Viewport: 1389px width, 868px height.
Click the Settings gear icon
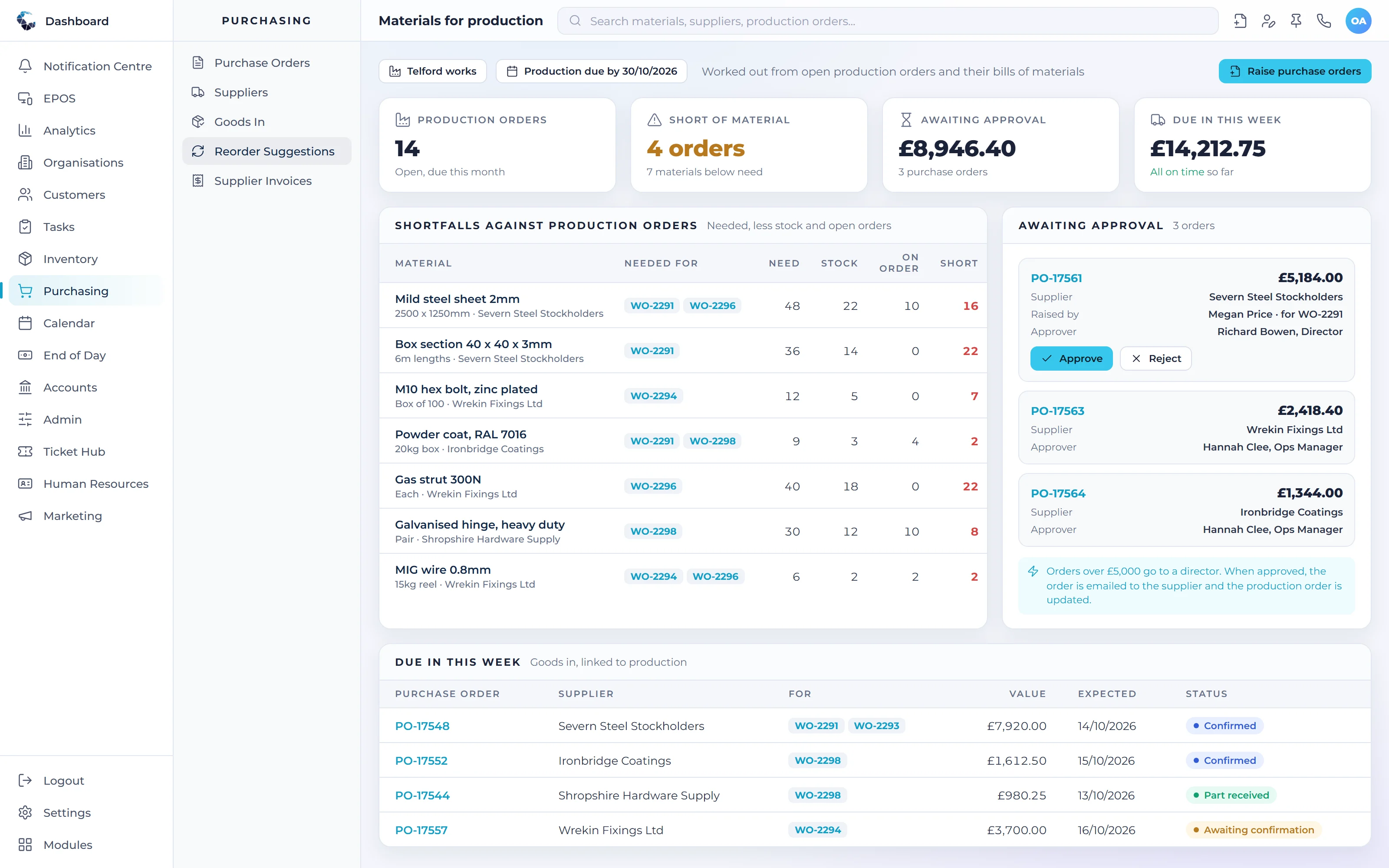click(x=25, y=813)
